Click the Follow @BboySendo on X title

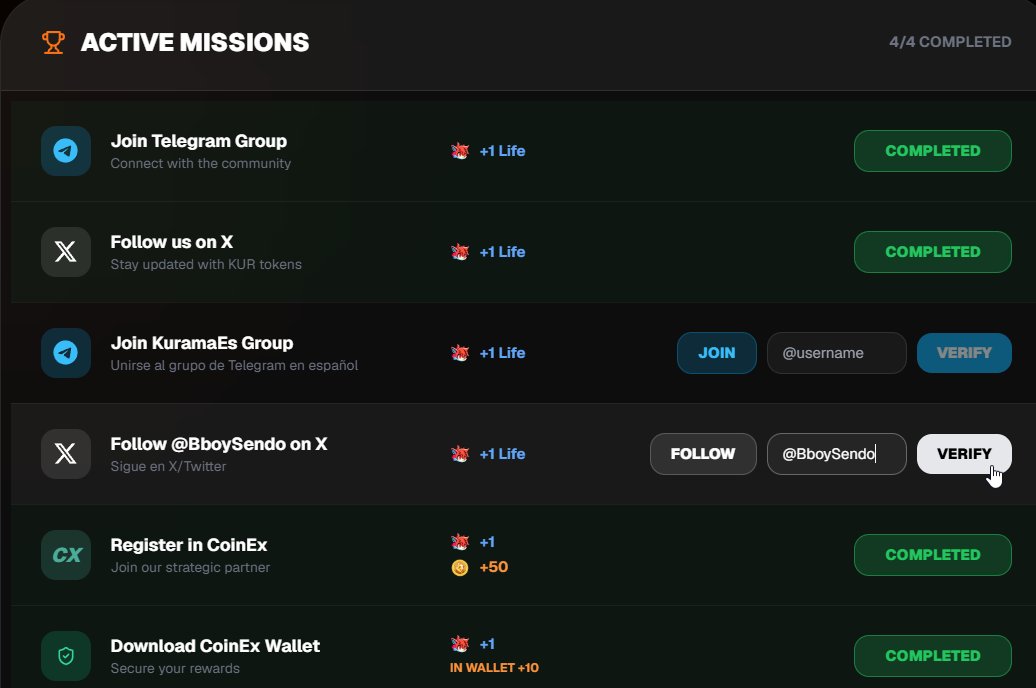click(219, 444)
